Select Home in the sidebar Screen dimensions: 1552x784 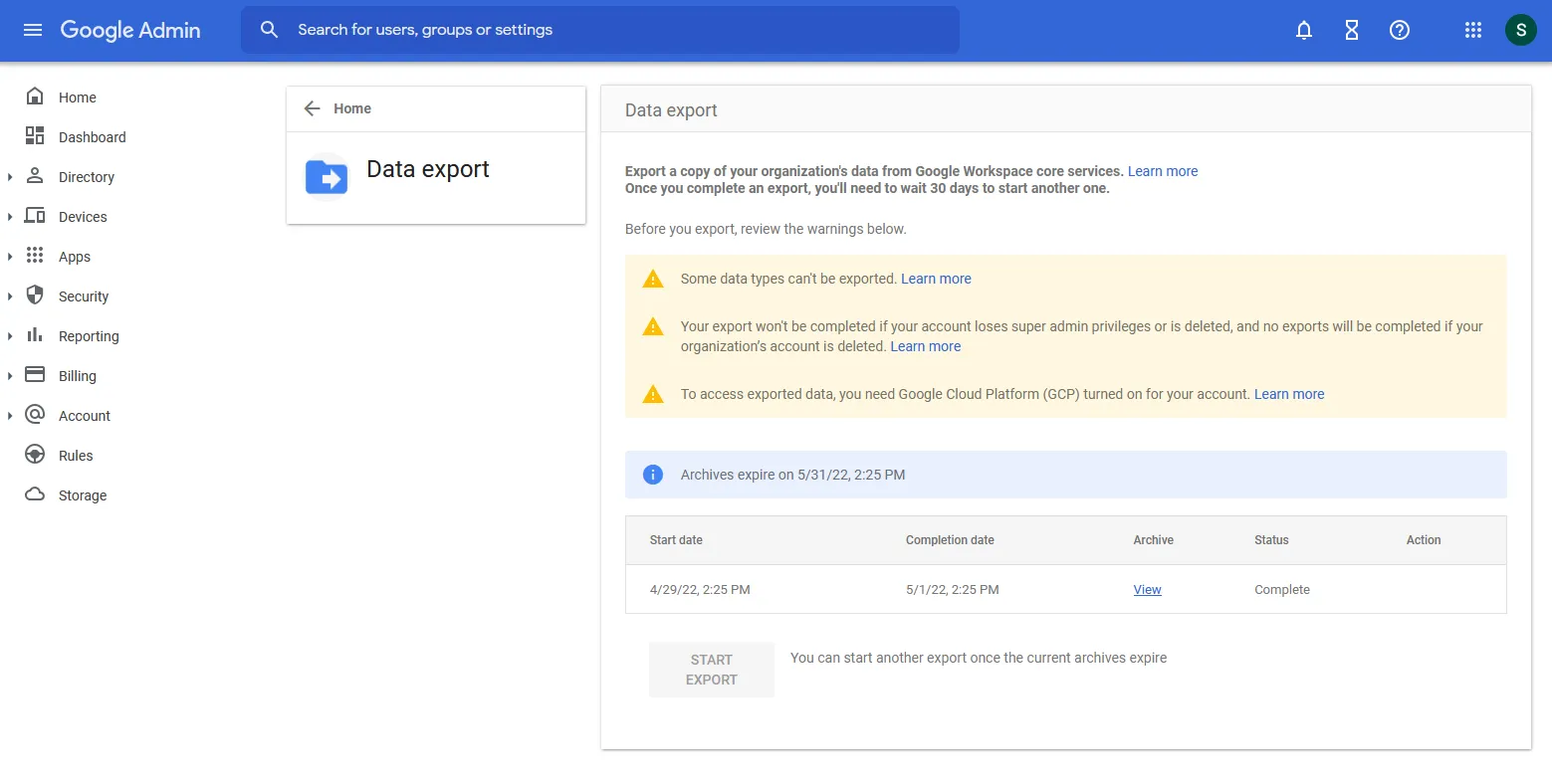[x=77, y=97]
